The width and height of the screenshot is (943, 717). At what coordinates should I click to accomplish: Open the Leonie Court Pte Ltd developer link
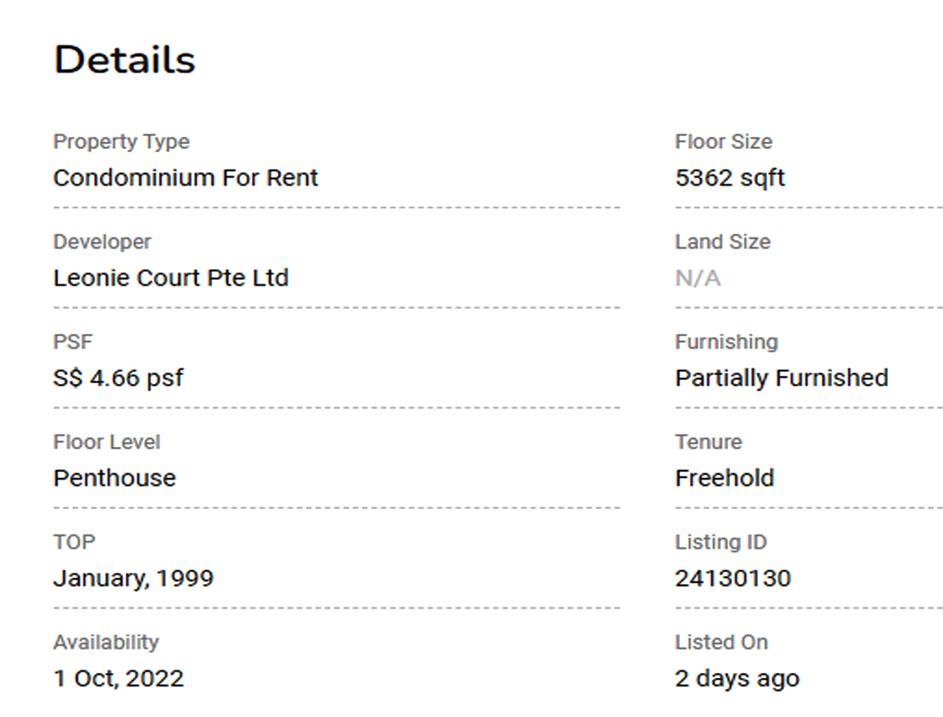click(170, 278)
